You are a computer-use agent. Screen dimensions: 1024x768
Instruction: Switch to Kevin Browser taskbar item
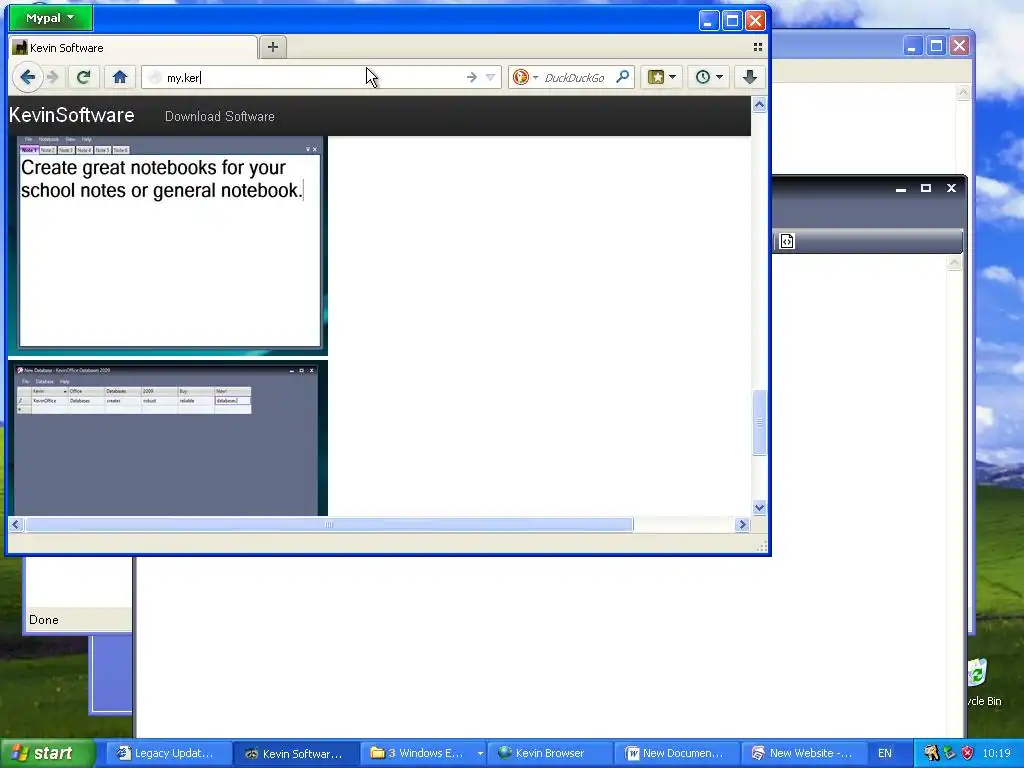click(550, 753)
